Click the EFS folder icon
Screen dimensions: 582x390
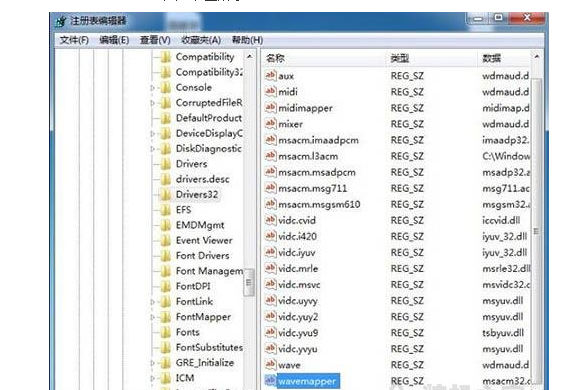pos(166,210)
